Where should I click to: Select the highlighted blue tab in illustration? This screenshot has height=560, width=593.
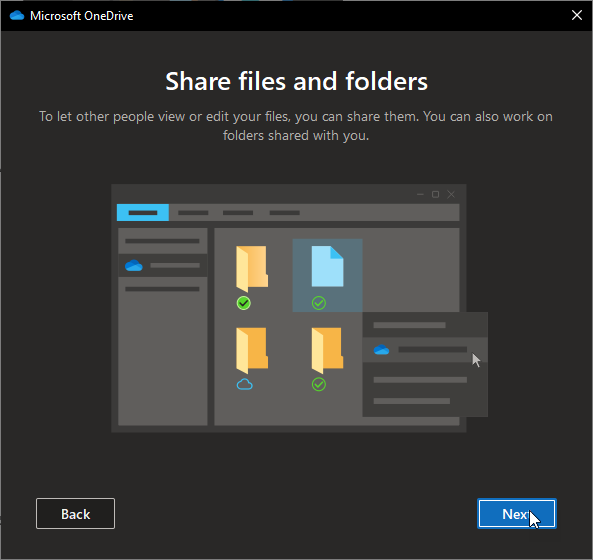click(143, 213)
